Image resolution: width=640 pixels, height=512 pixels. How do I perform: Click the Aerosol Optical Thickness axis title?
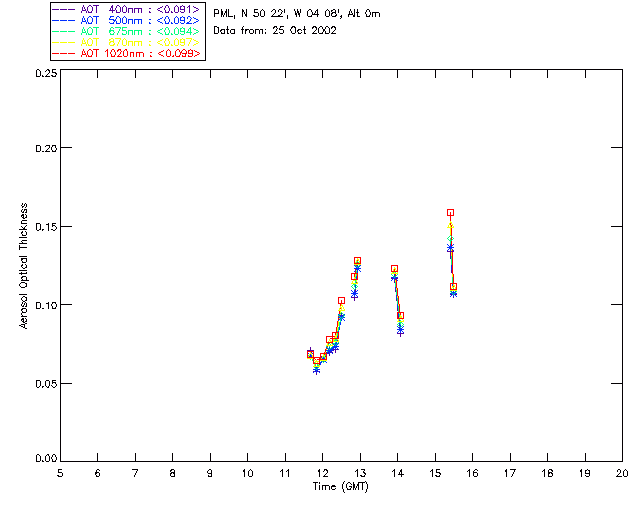(24, 265)
